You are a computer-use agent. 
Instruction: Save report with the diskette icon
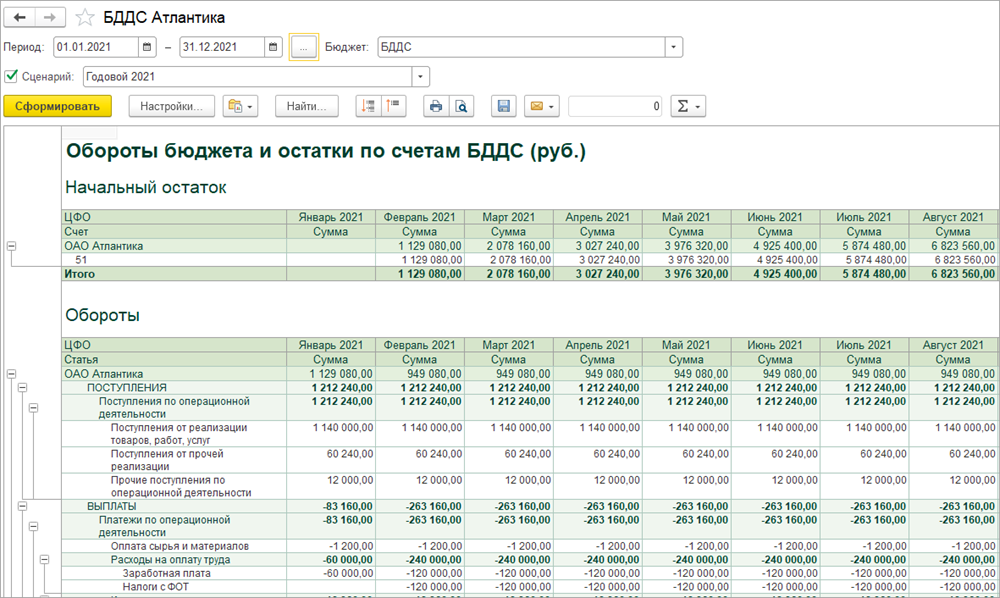tap(504, 106)
